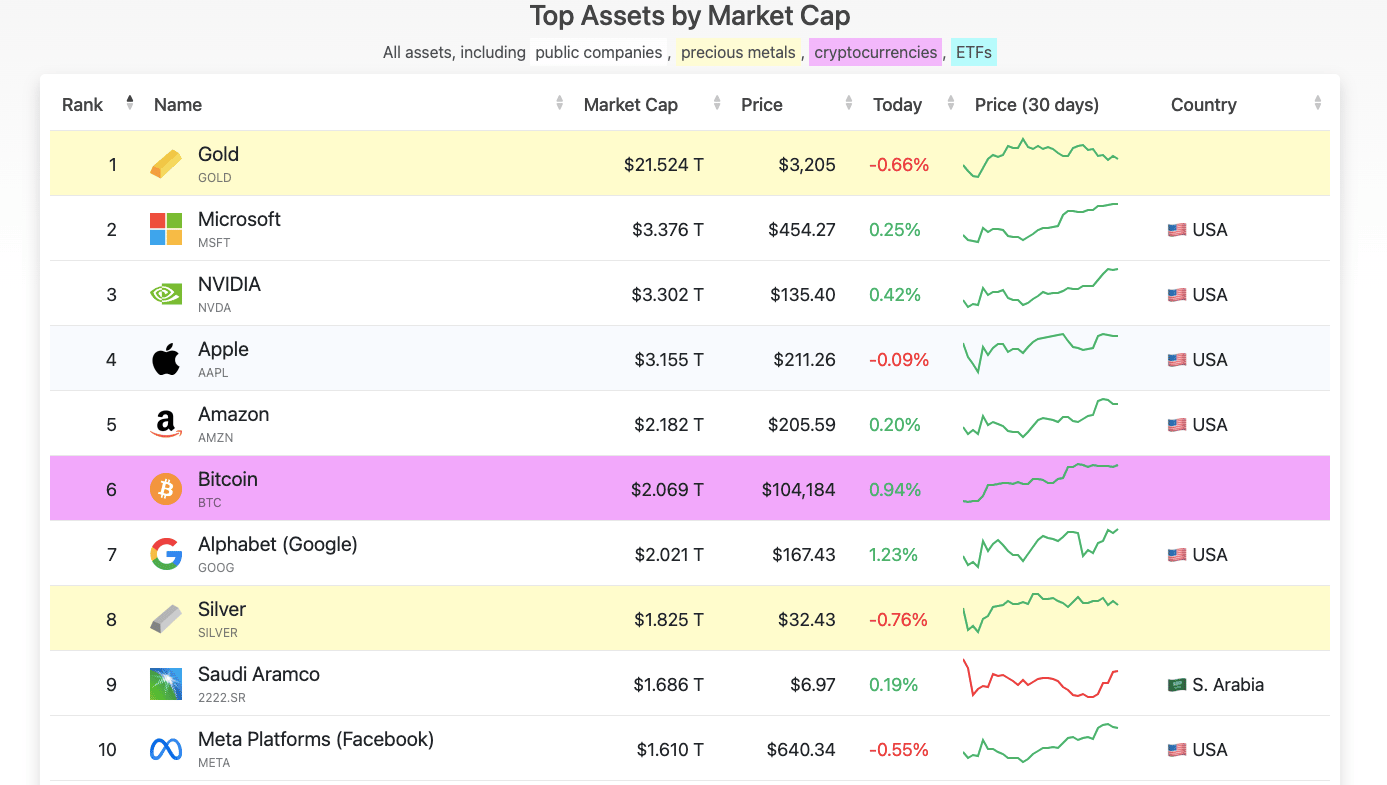The width and height of the screenshot is (1387, 785).
Task: Sort by Name using its sort arrows
Action: [559, 103]
